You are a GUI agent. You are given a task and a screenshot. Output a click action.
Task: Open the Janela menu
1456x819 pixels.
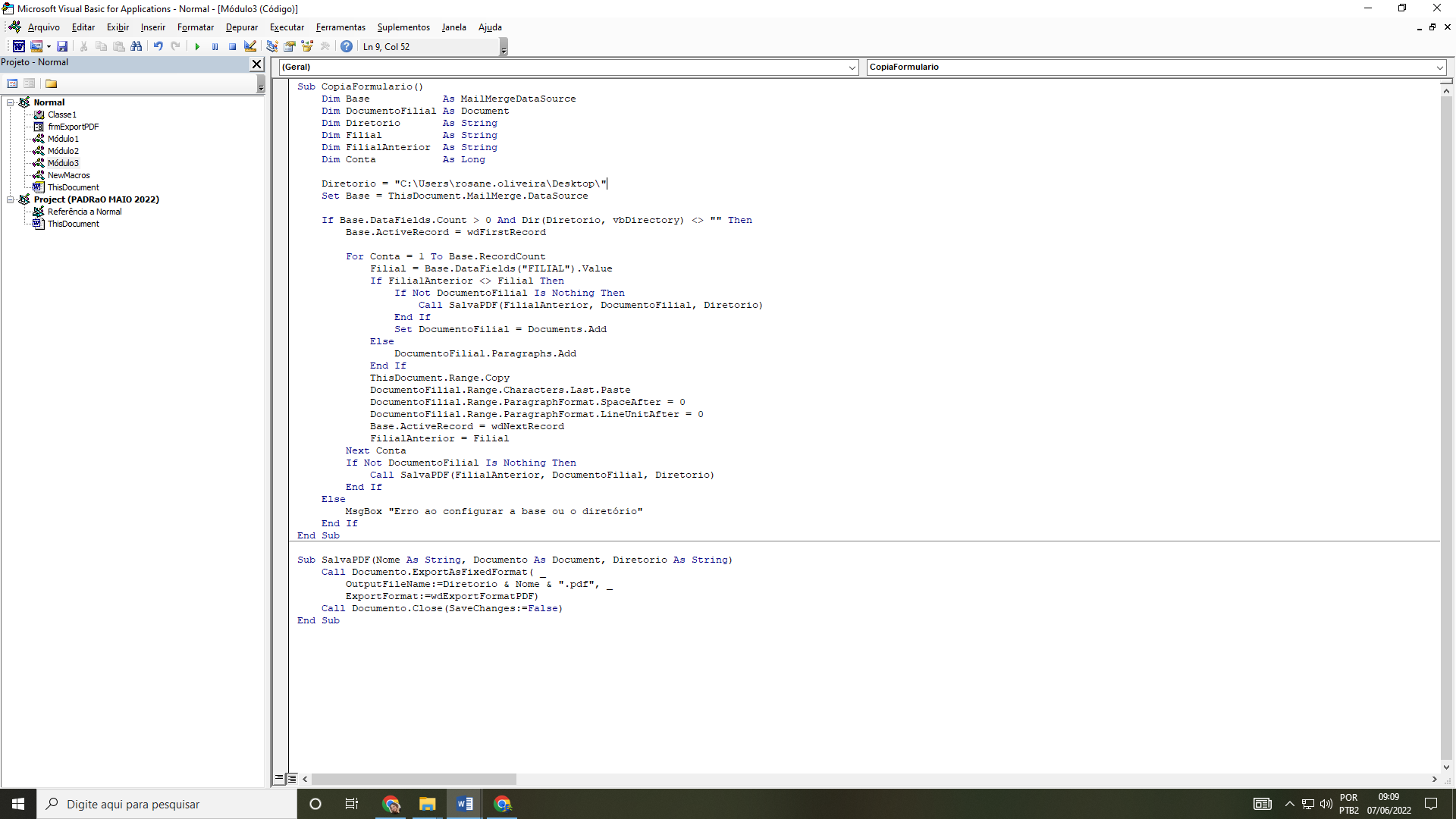pyautogui.click(x=453, y=27)
